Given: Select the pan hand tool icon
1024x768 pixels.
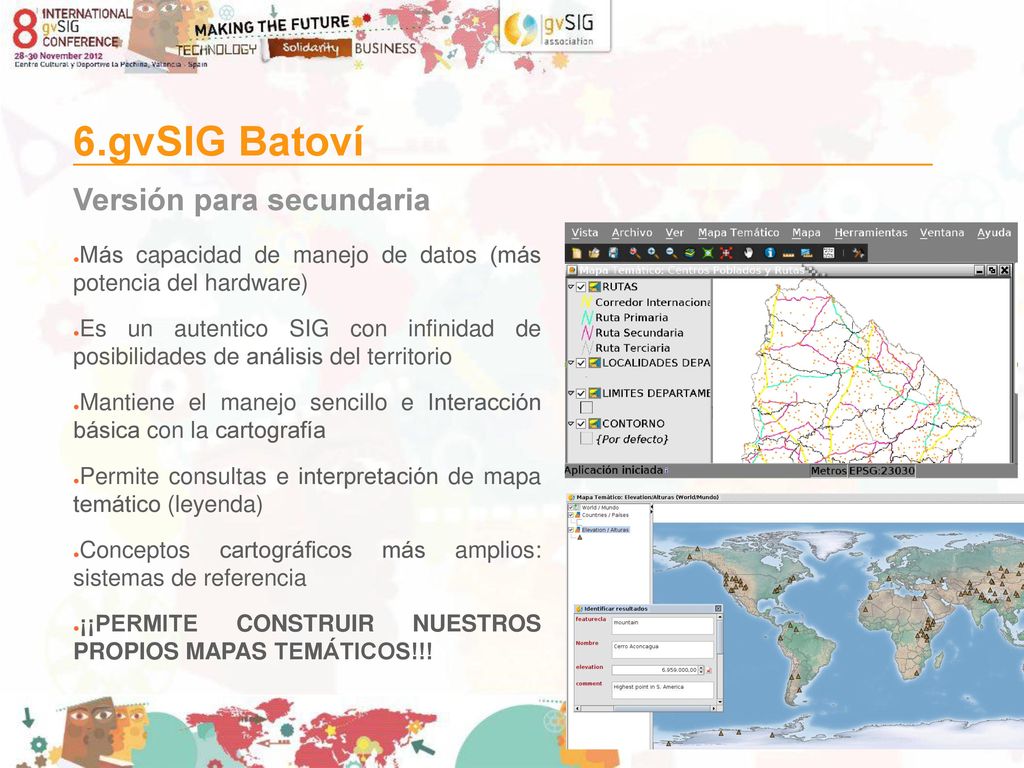Looking at the screenshot, I should point(748,253).
